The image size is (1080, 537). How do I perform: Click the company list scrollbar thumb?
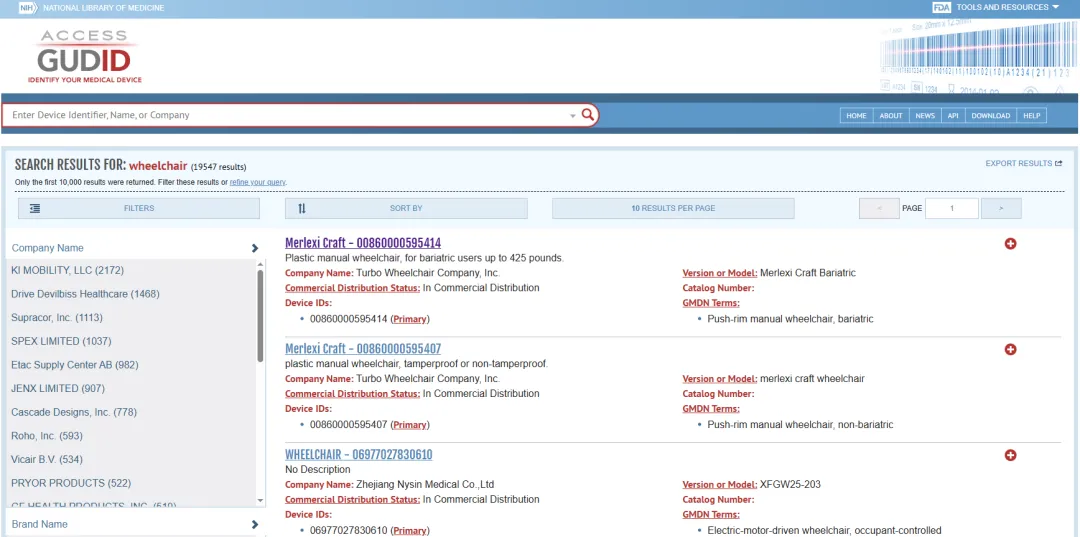click(260, 315)
